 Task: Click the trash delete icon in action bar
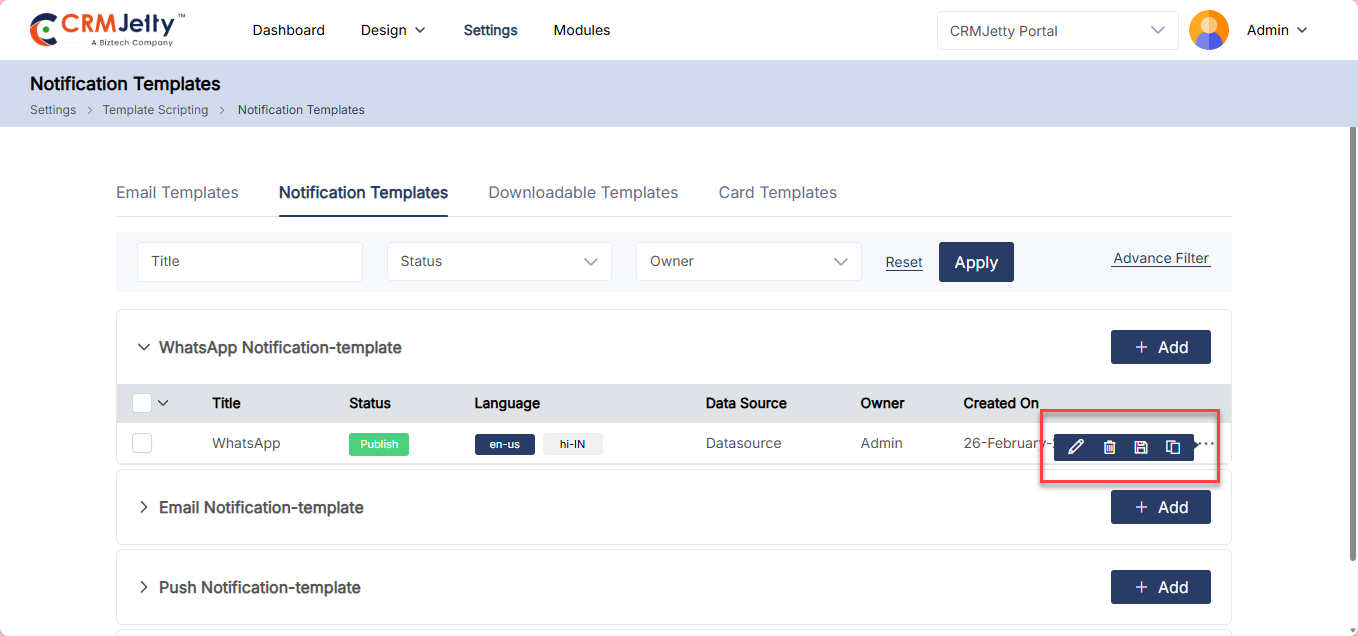[x=1109, y=447]
